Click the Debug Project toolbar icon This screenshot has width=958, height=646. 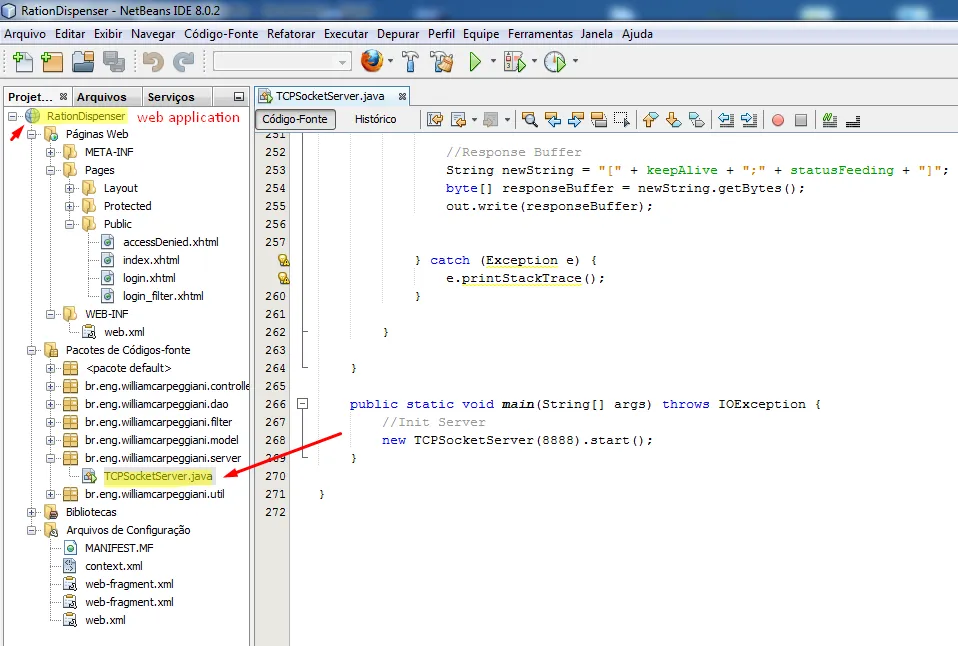pyautogui.click(x=514, y=62)
